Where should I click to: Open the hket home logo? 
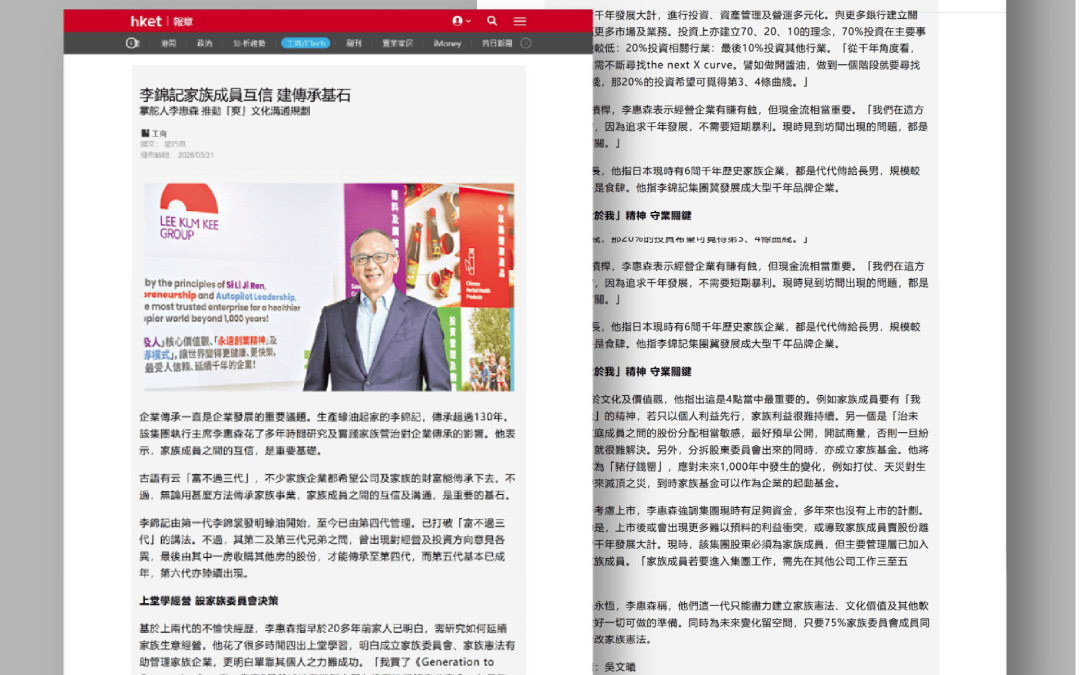click(146, 21)
